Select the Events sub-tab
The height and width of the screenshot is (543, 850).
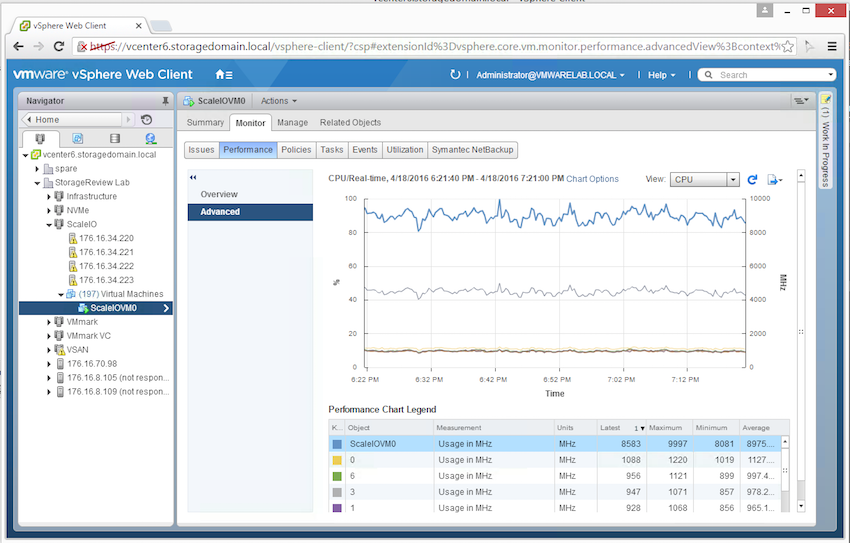click(x=365, y=150)
